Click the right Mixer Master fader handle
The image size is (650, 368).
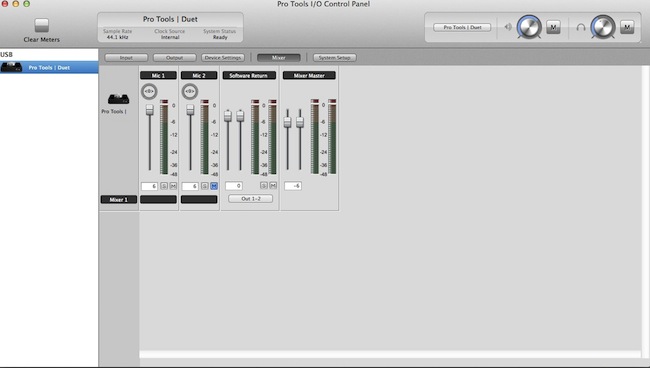tap(300, 122)
